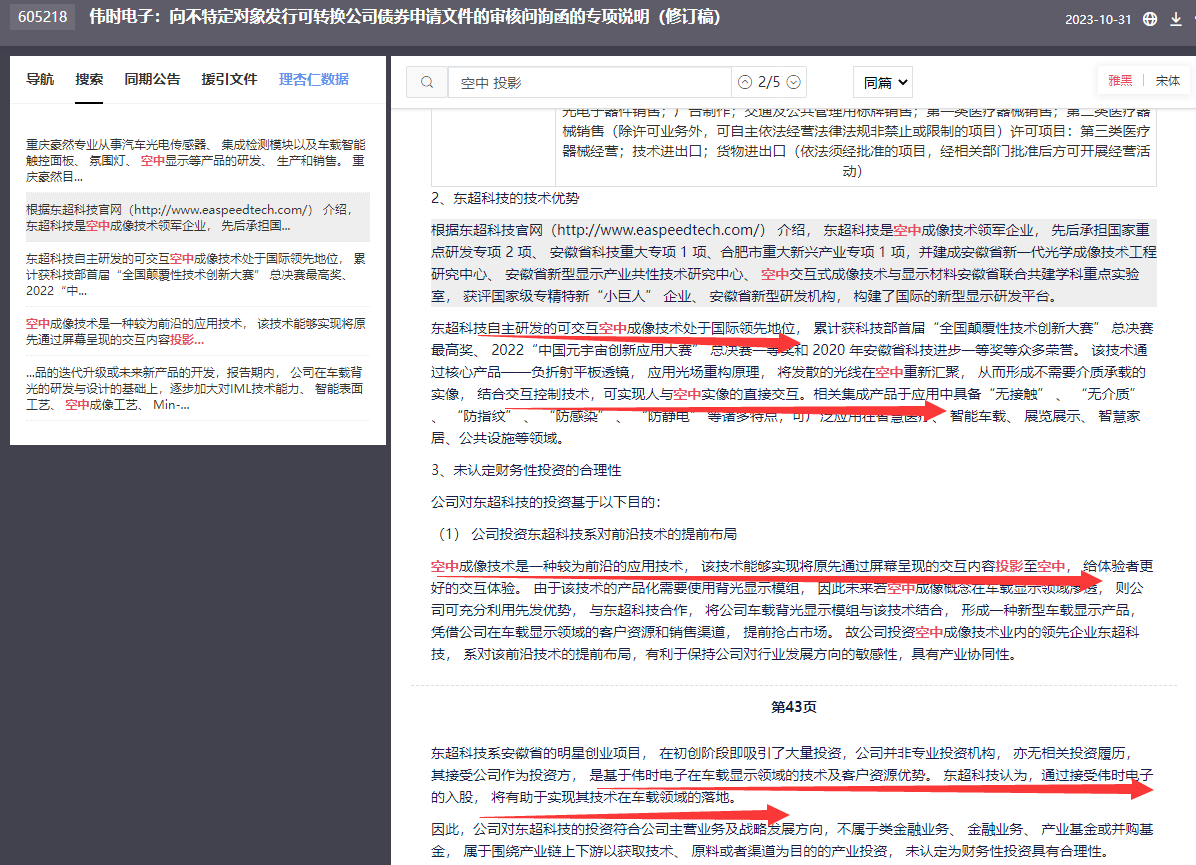Open the 同期公告 tab
Viewport: 1196px width, 865px height.
pos(153,79)
